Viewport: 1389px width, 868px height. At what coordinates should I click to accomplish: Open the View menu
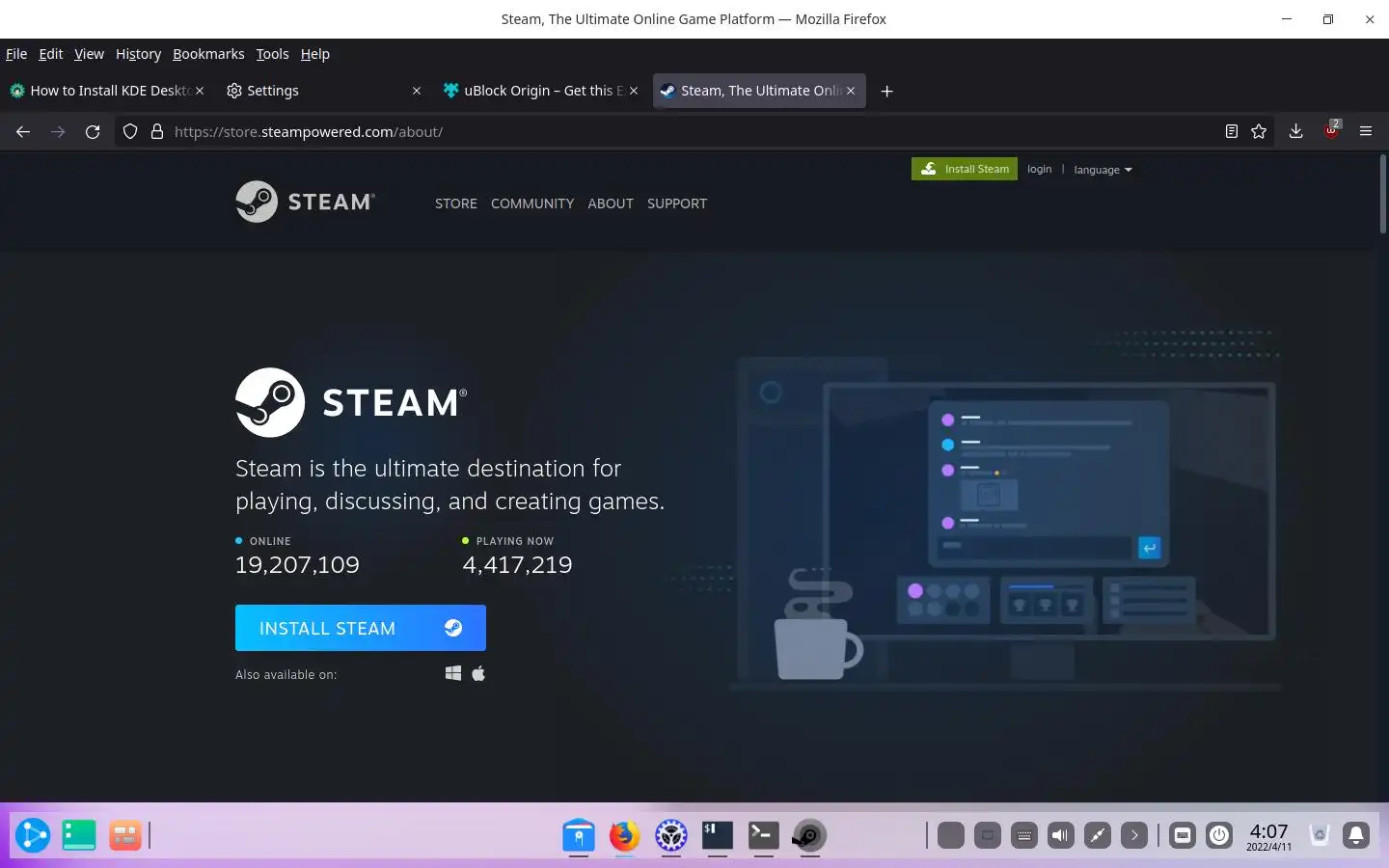[89, 54]
